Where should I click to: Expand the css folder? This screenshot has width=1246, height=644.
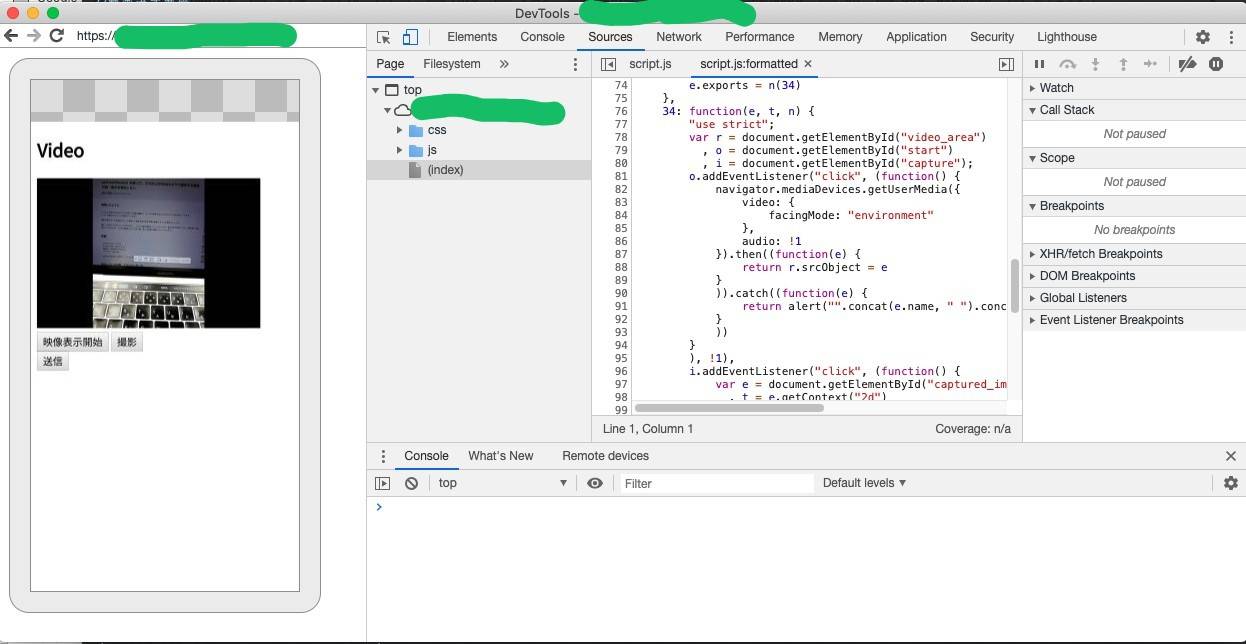coord(400,130)
